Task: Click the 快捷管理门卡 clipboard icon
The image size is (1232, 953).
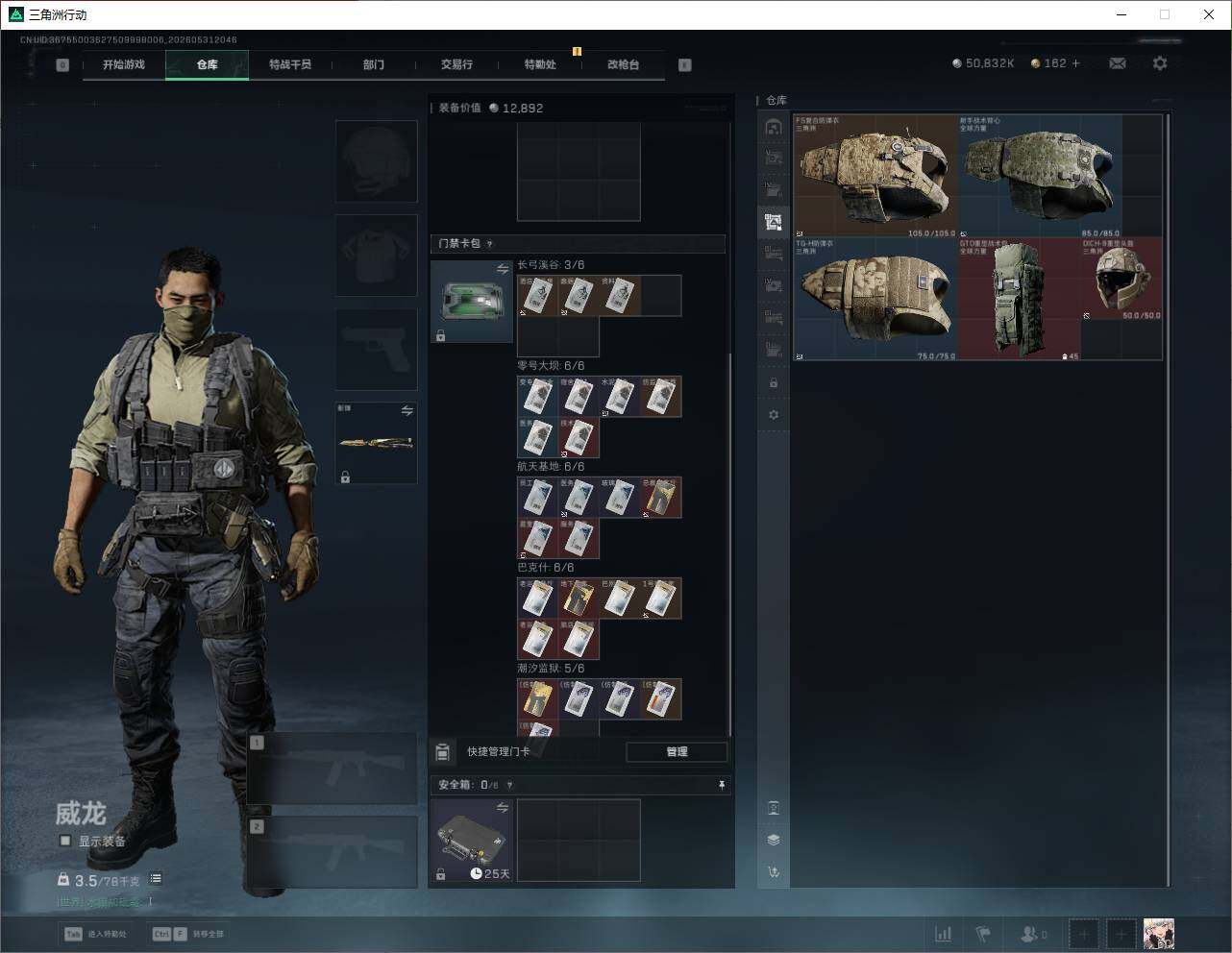Action: tap(443, 751)
